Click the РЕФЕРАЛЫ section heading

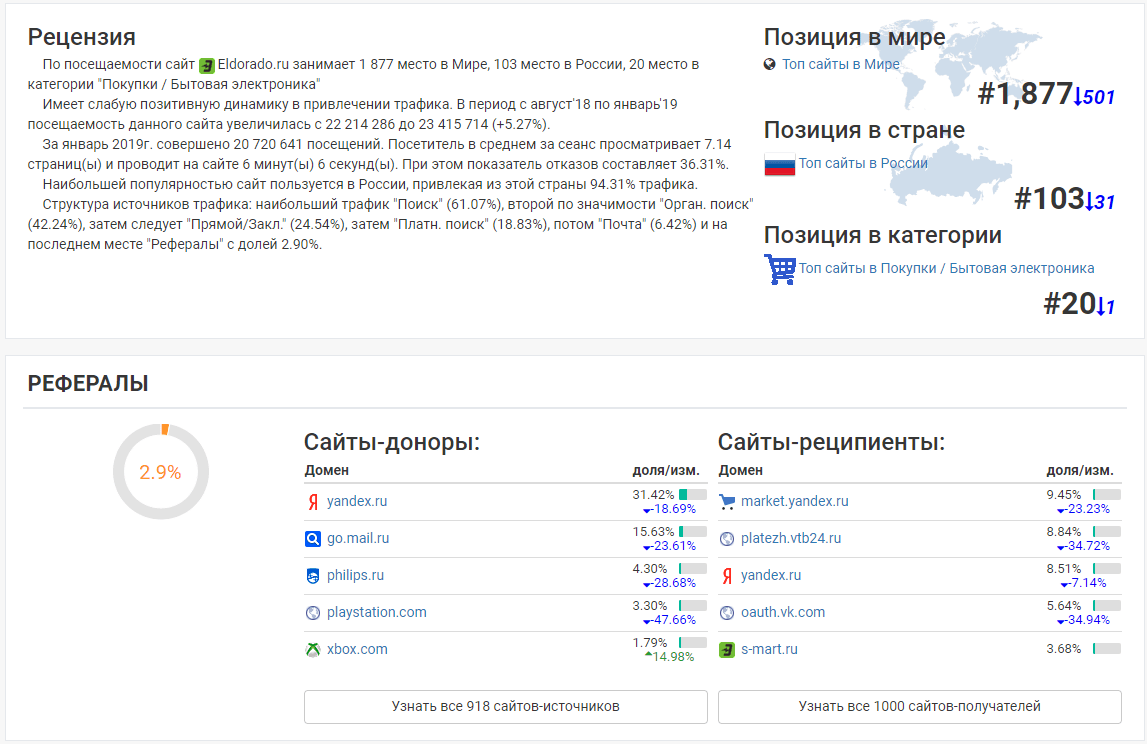coord(88,383)
